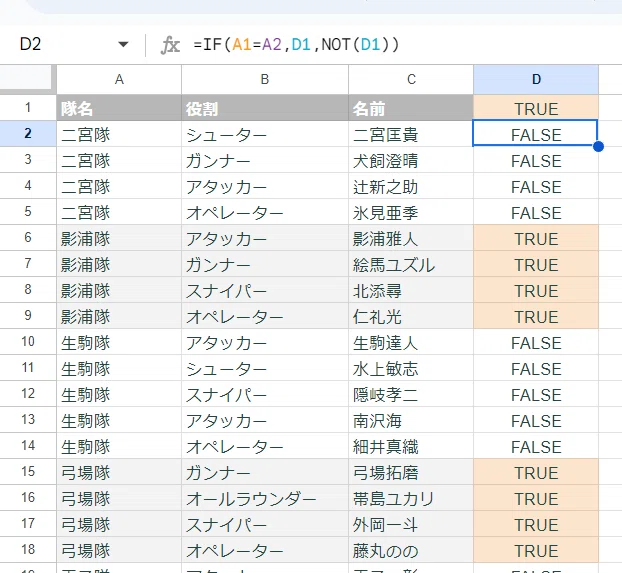
Task: Click cell 二宮匡貴
Action: (411, 134)
